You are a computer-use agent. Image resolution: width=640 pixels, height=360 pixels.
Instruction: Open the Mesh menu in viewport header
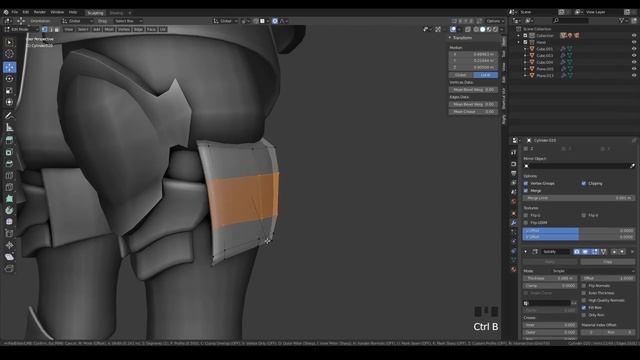[109, 29]
